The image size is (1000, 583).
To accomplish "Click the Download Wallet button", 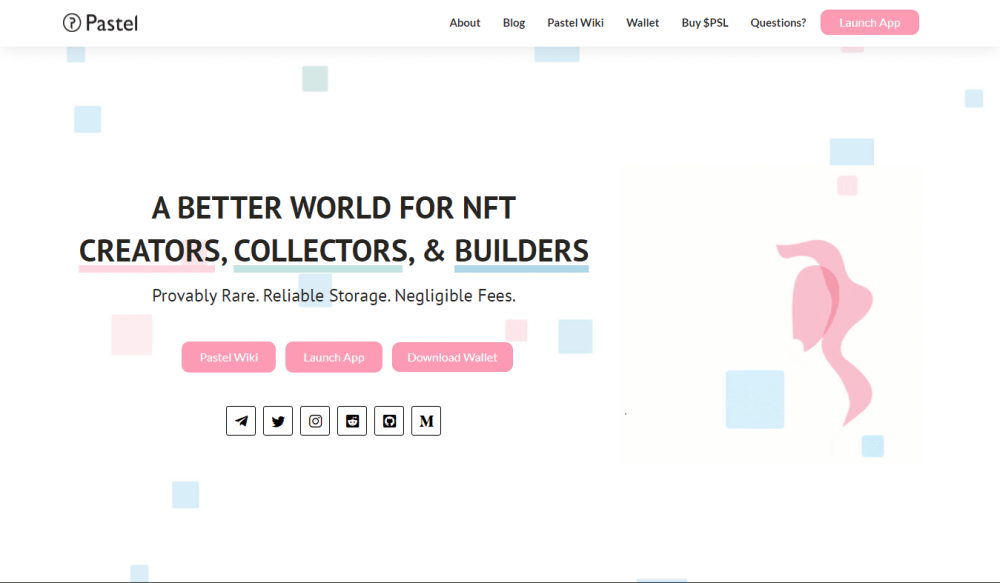I will click(x=452, y=357).
